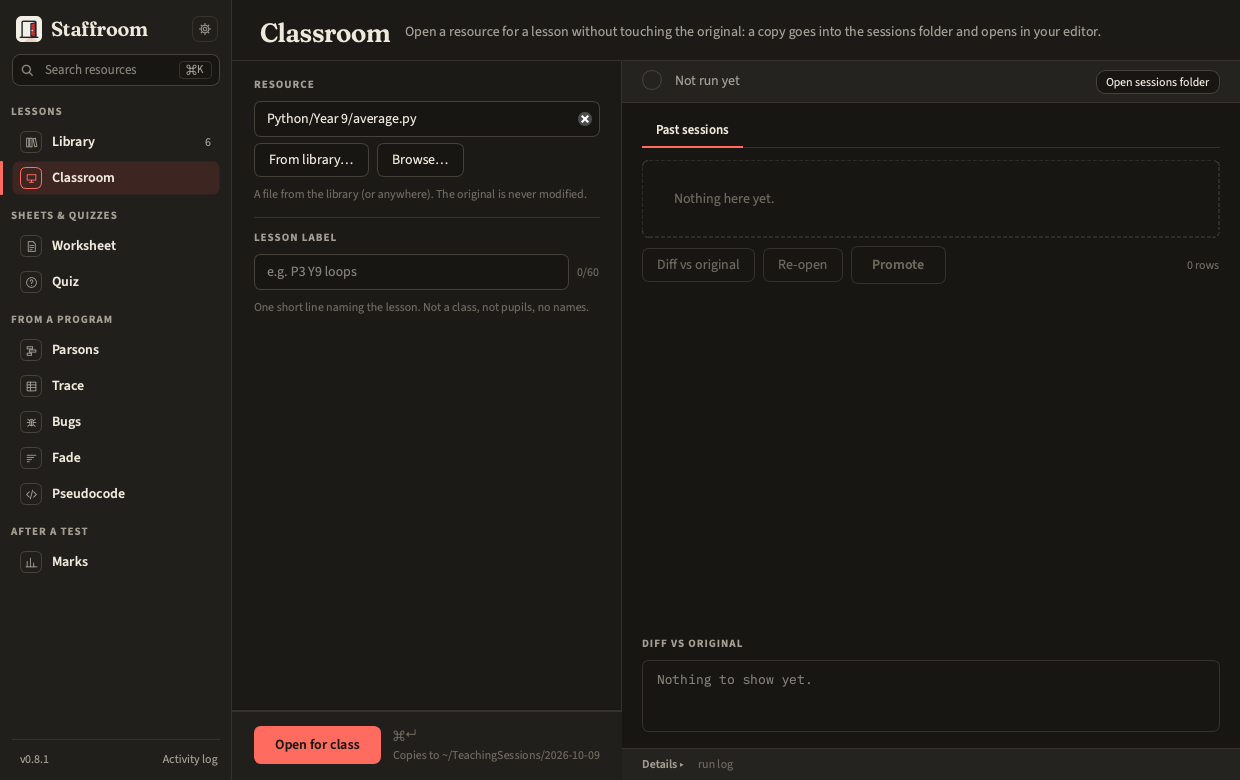The image size is (1240, 780).
Task: Click Open sessions folder button
Action: coord(1157,82)
